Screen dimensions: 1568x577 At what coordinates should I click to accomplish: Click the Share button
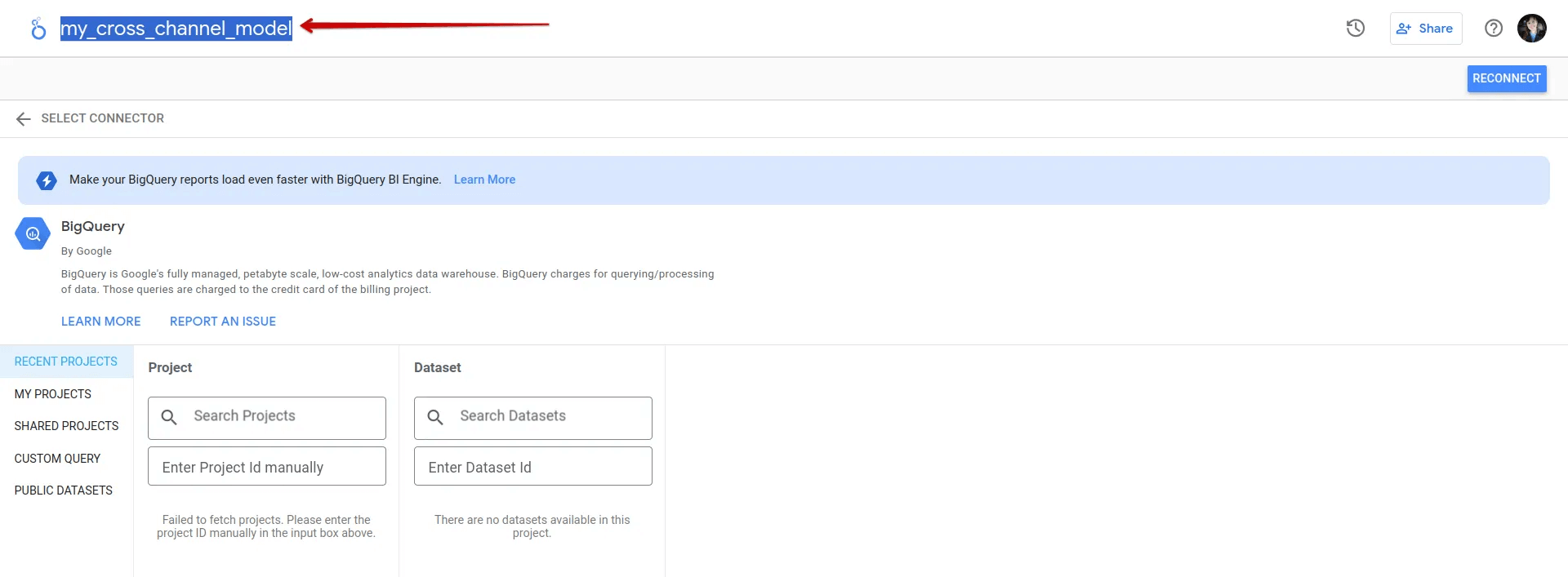tap(1425, 29)
